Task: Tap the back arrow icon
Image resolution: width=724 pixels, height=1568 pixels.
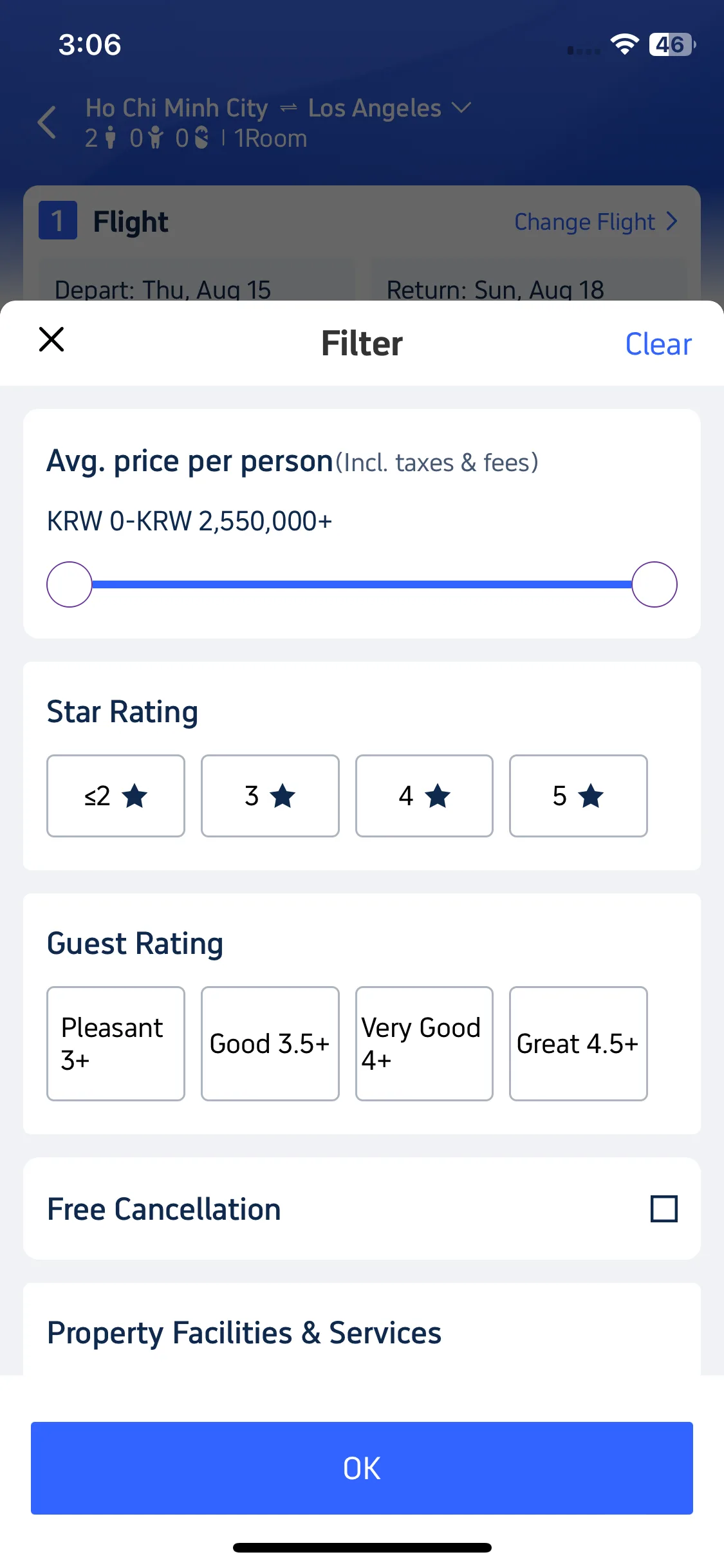Action: pyautogui.click(x=47, y=122)
